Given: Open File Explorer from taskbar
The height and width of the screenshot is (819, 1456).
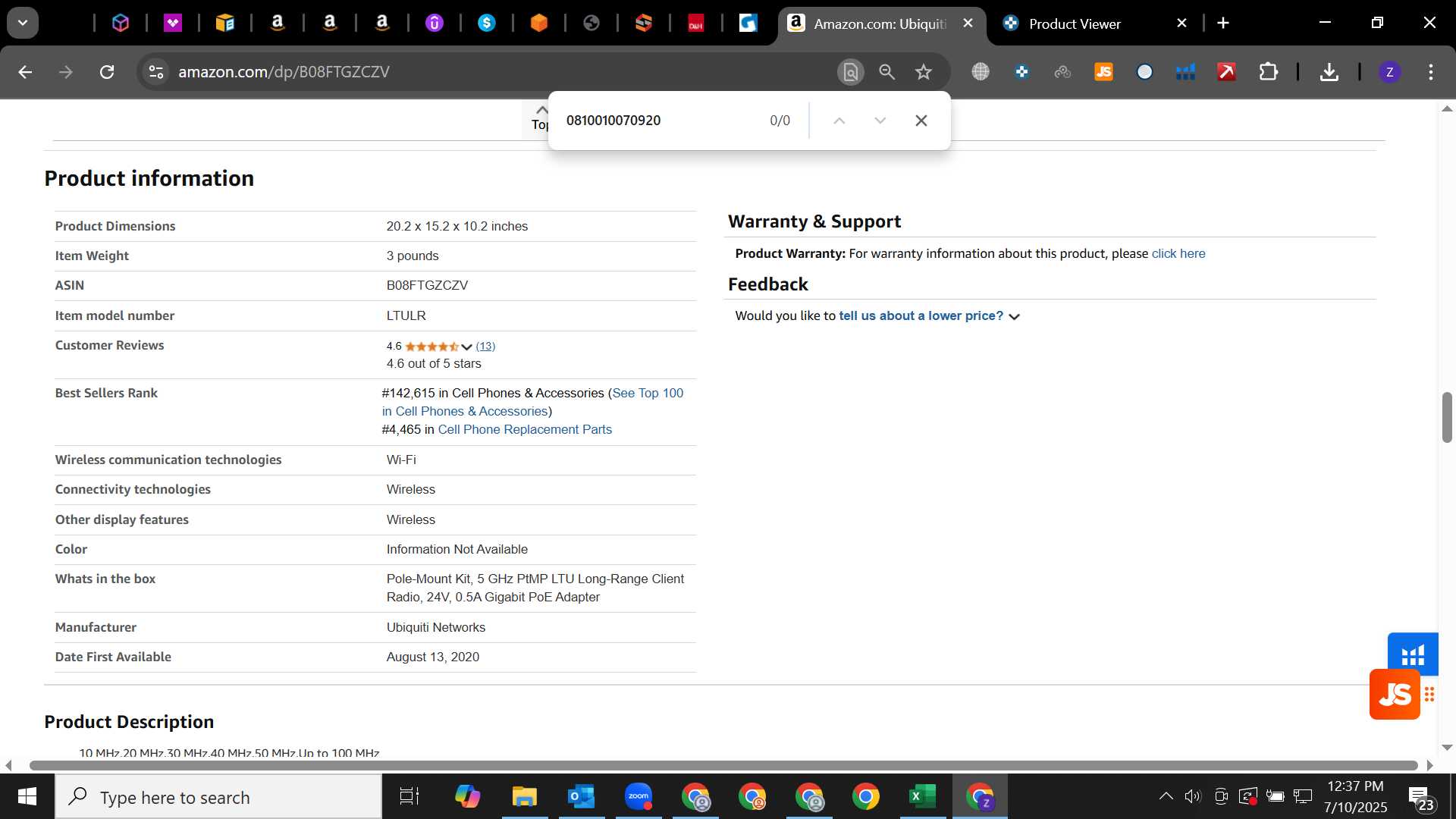Looking at the screenshot, I should click(524, 797).
